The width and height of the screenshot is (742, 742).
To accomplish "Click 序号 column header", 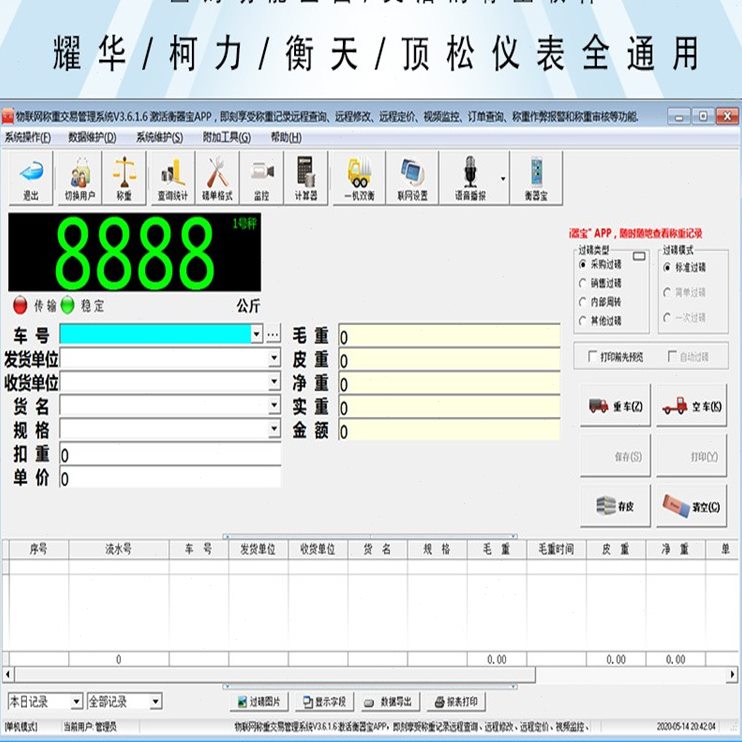I will point(39,549).
